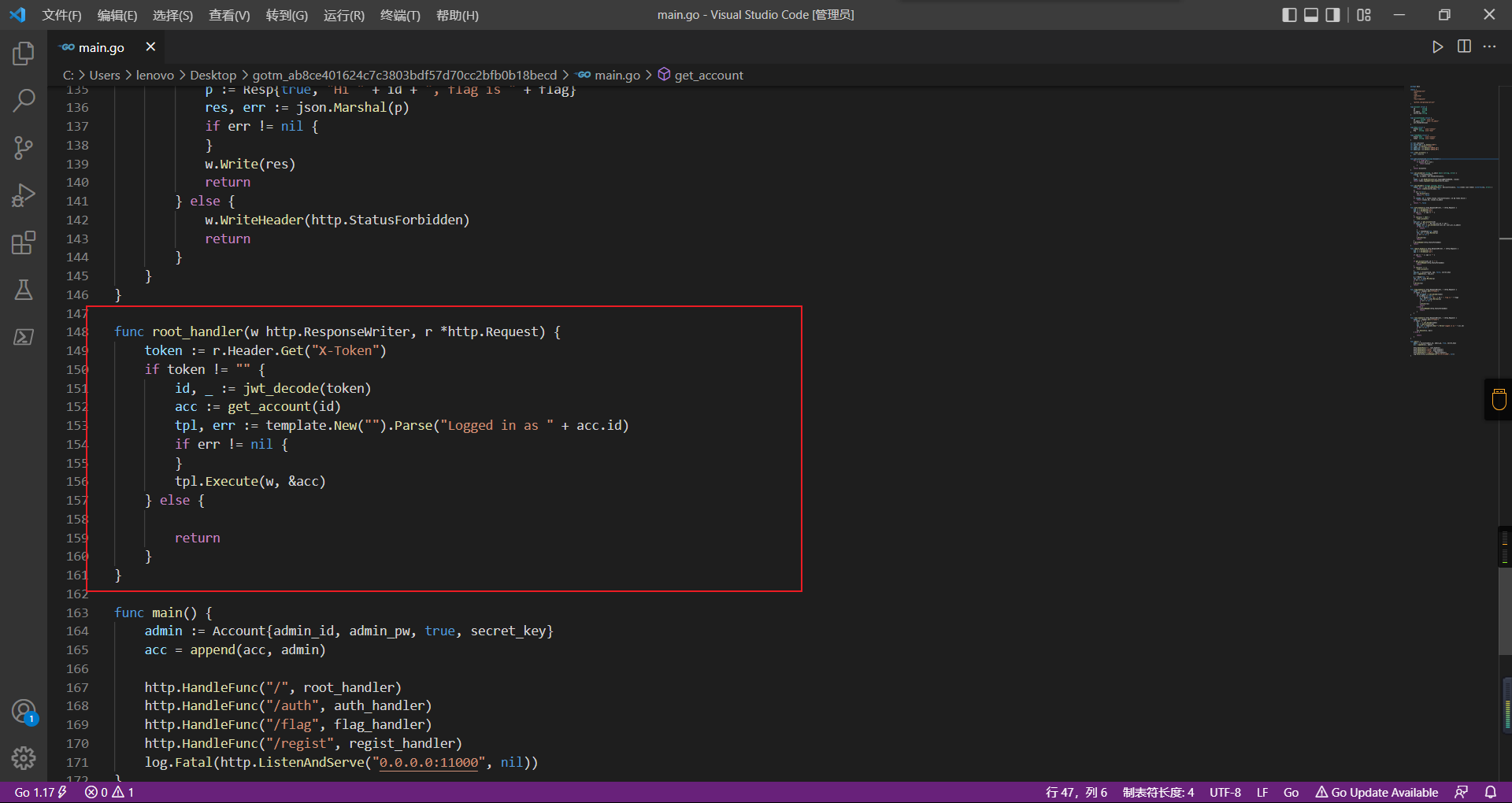Open the Source Control view
Image resolution: width=1512 pixels, height=803 pixels.
(24, 148)
